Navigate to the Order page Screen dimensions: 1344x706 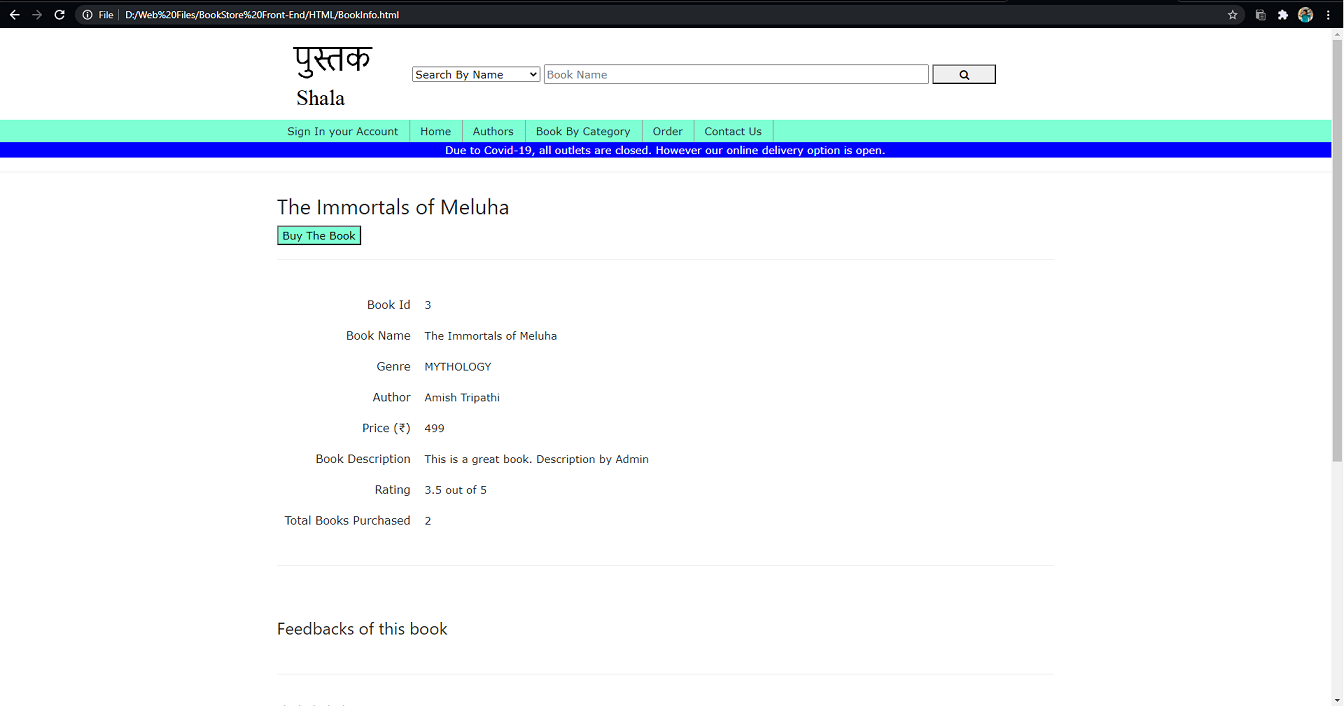tap(667, 130)
